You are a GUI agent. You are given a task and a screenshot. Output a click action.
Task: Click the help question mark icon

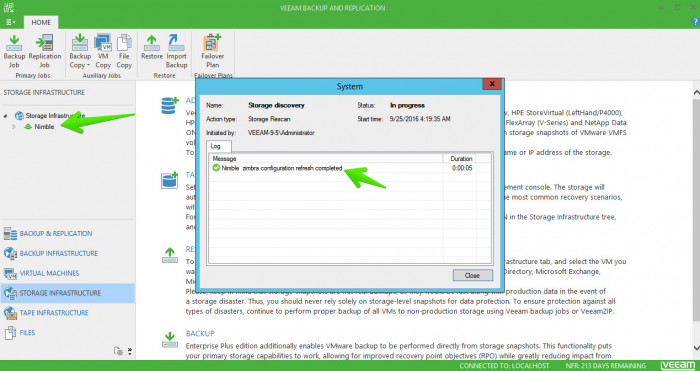695,21
